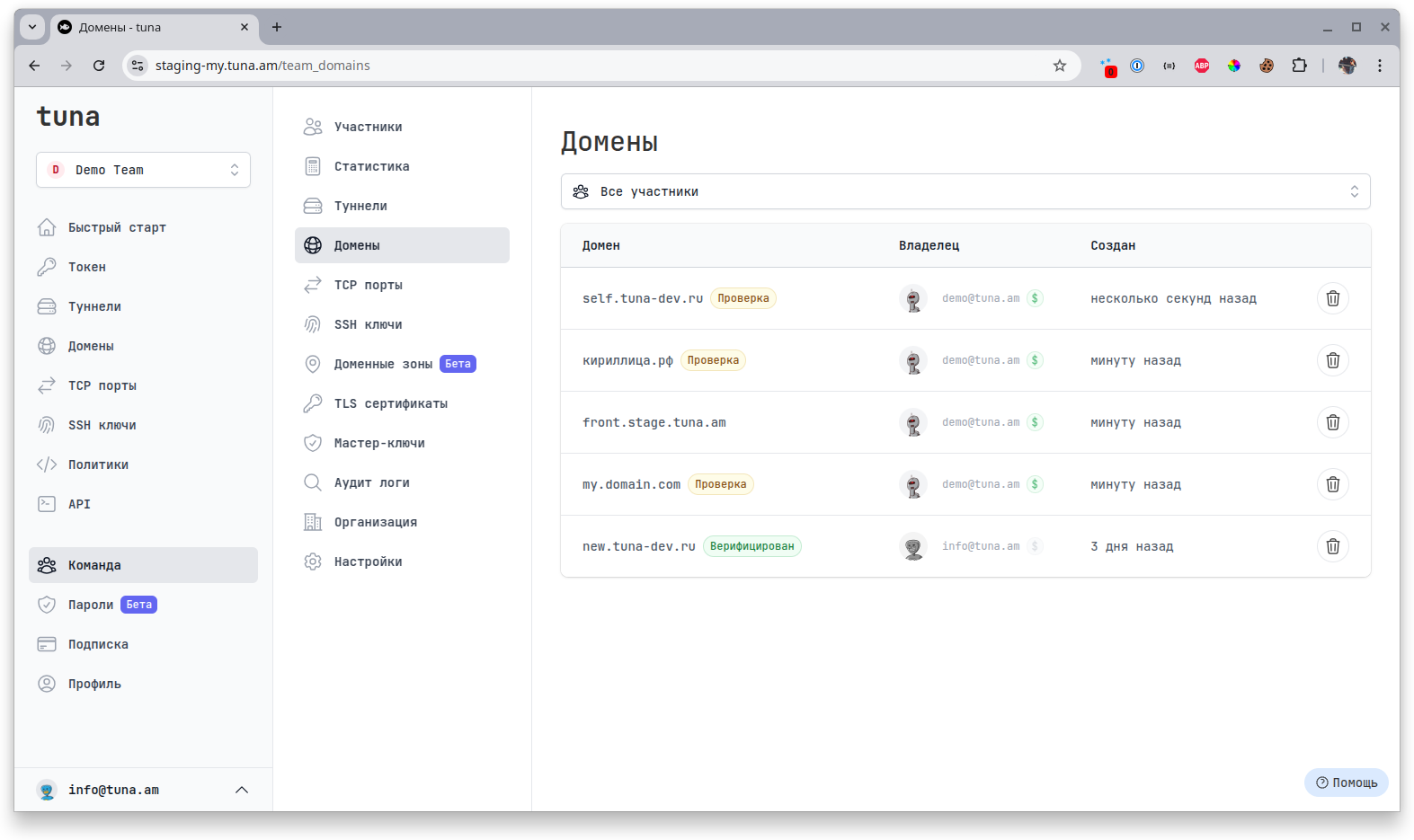This screenshot has width=1414, height=840.
Task: Open the tab search dropdown
Action: 32,27
